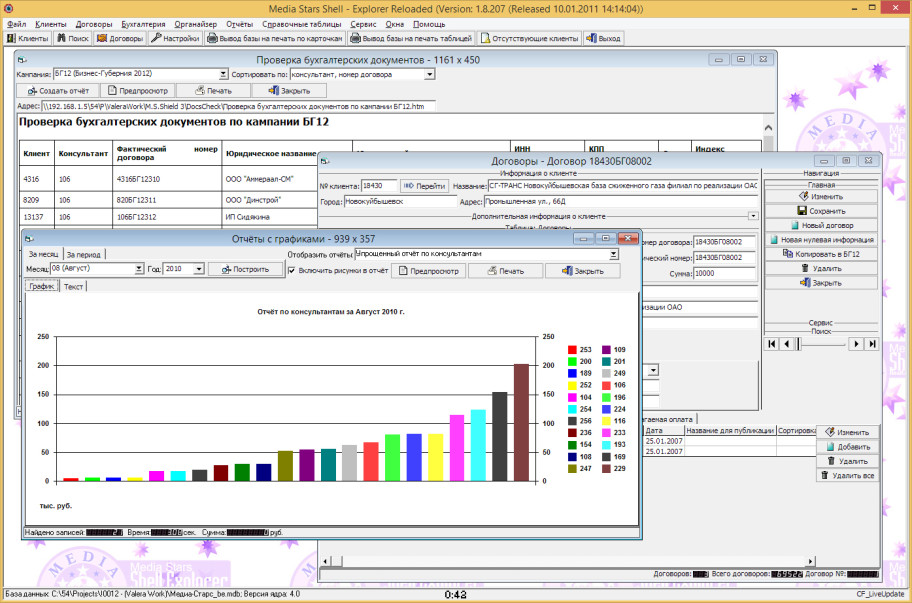
Task: Click the Выход toolbar button
Action: click(603, 39)
